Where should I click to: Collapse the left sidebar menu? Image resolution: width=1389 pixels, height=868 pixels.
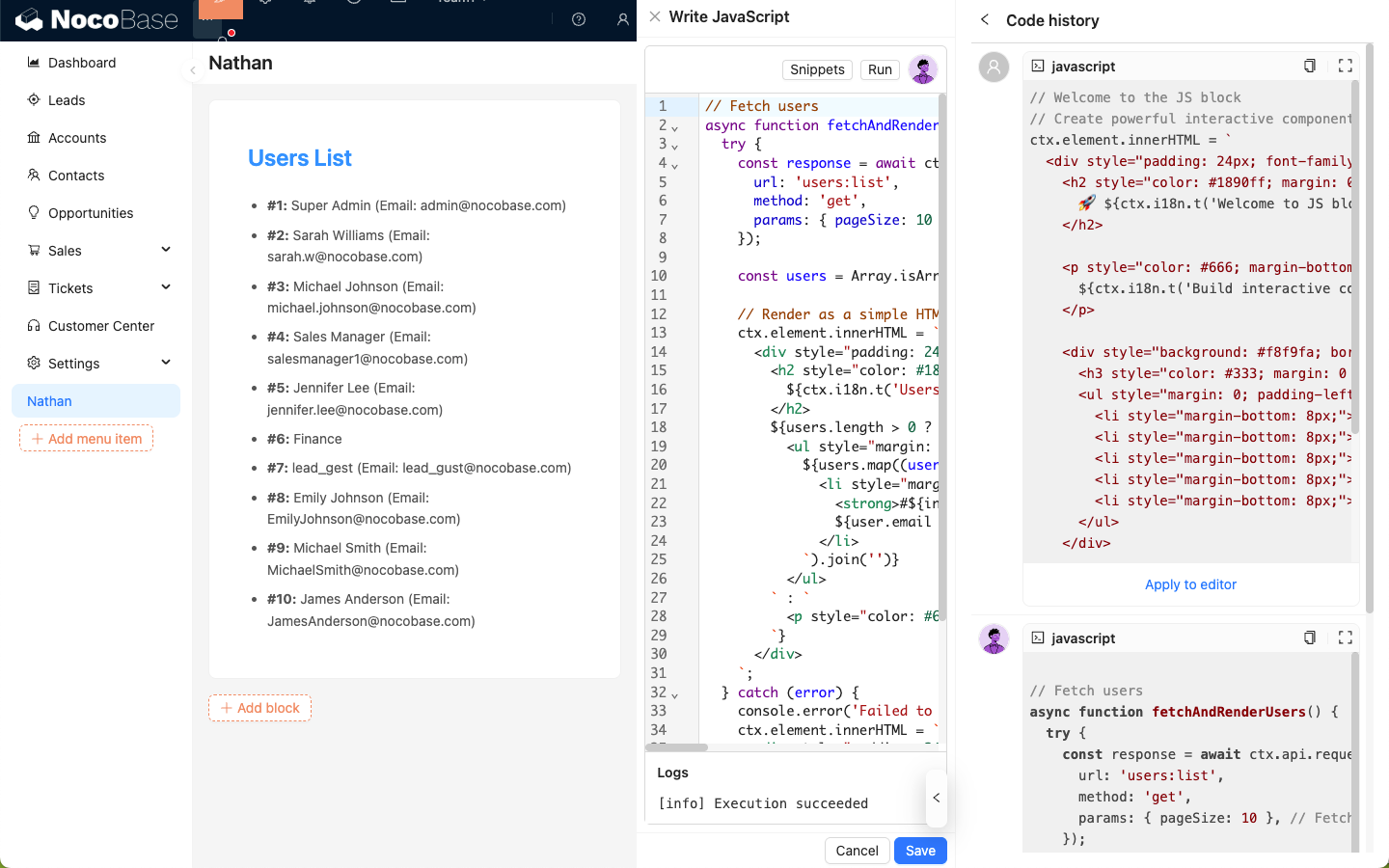tap(193, 69)
